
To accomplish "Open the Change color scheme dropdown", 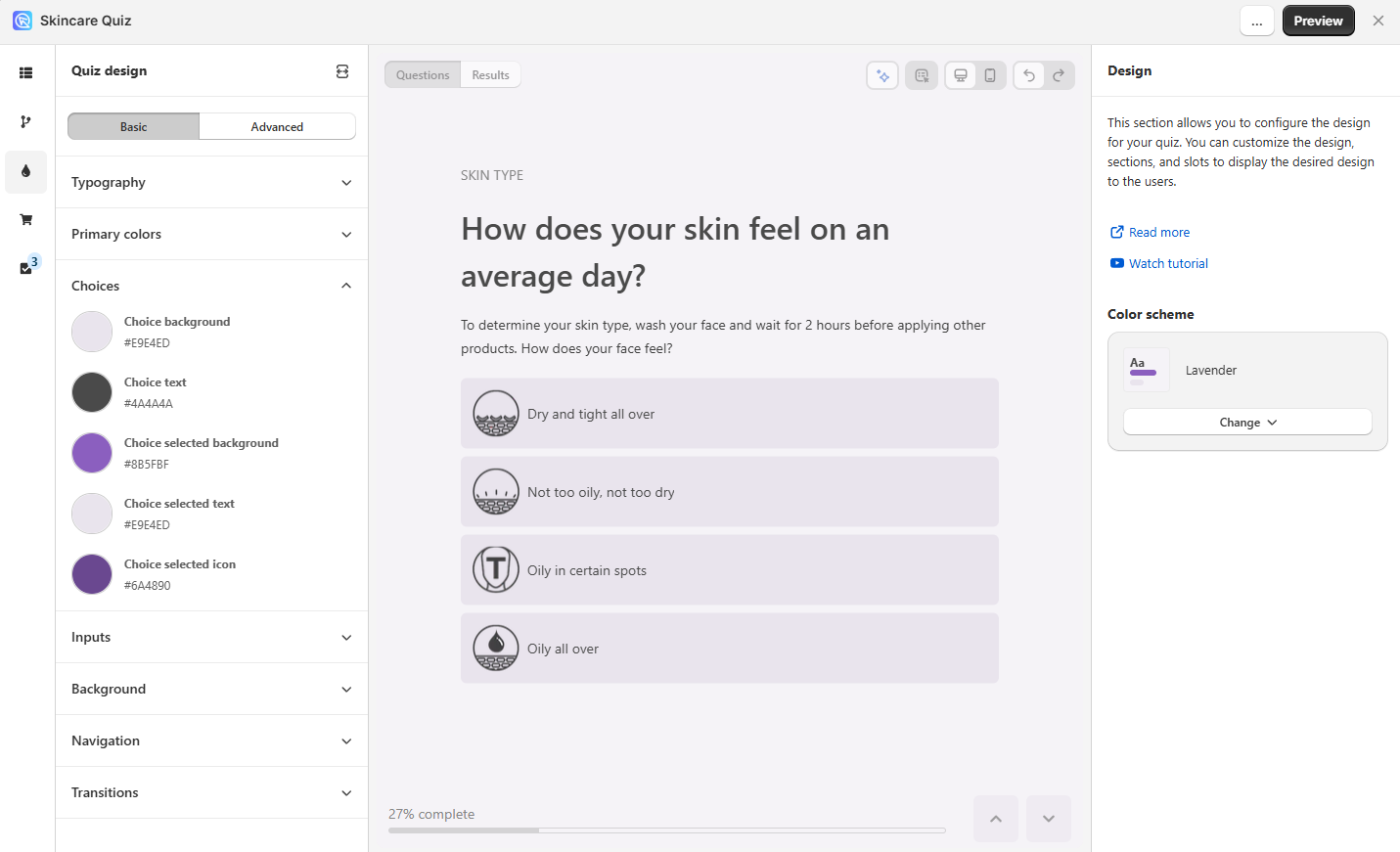I will (x=1247, y=423).
